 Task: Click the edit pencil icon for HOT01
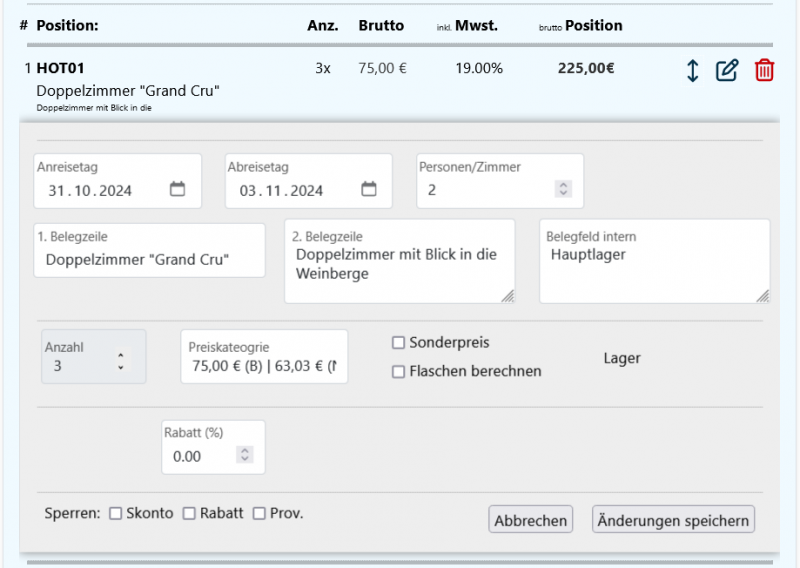tap(727, 71)
